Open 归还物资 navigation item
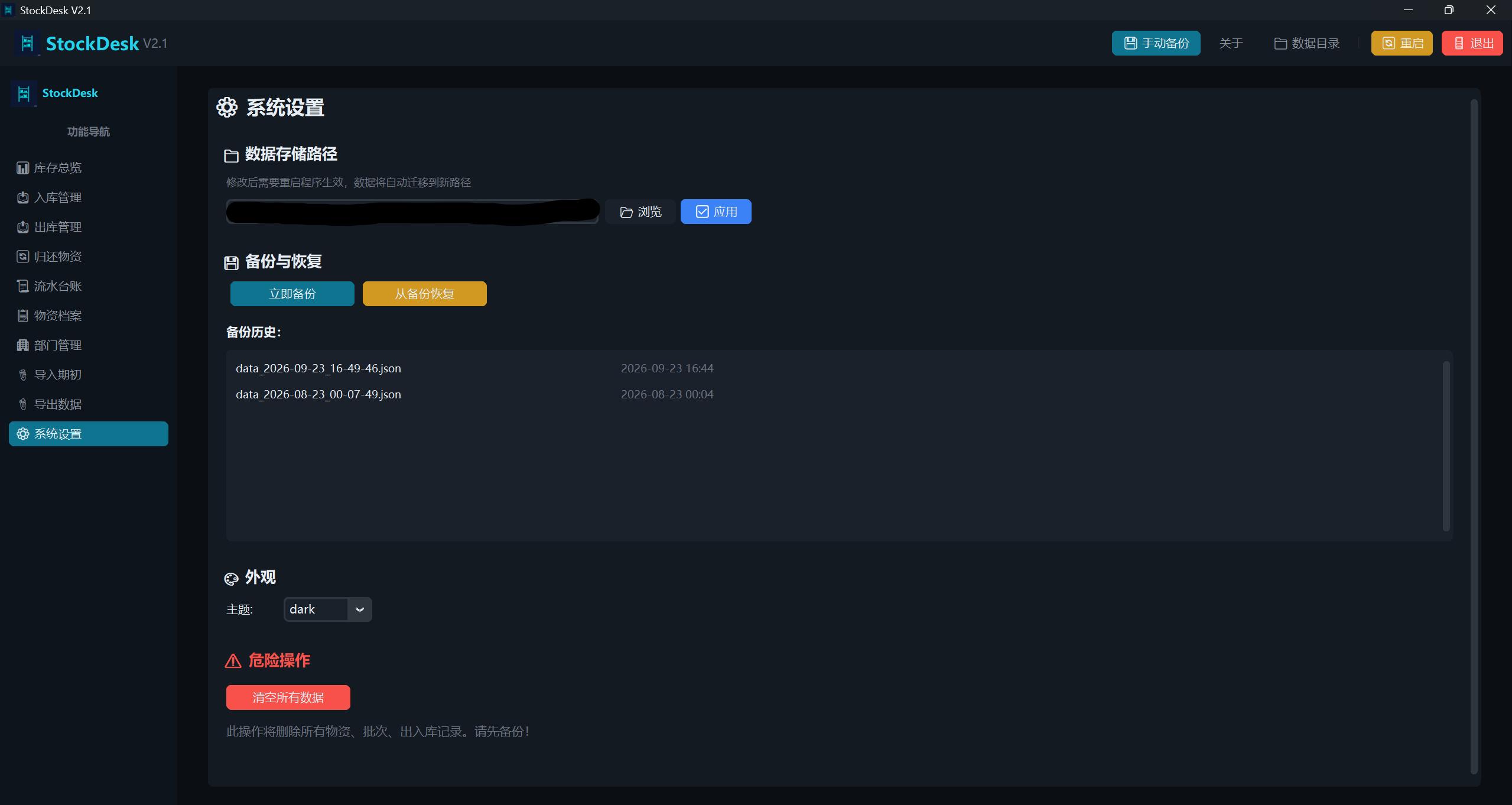Viewport: 1512px width, 805px height. pyautogui.click(x=89, y=257)
